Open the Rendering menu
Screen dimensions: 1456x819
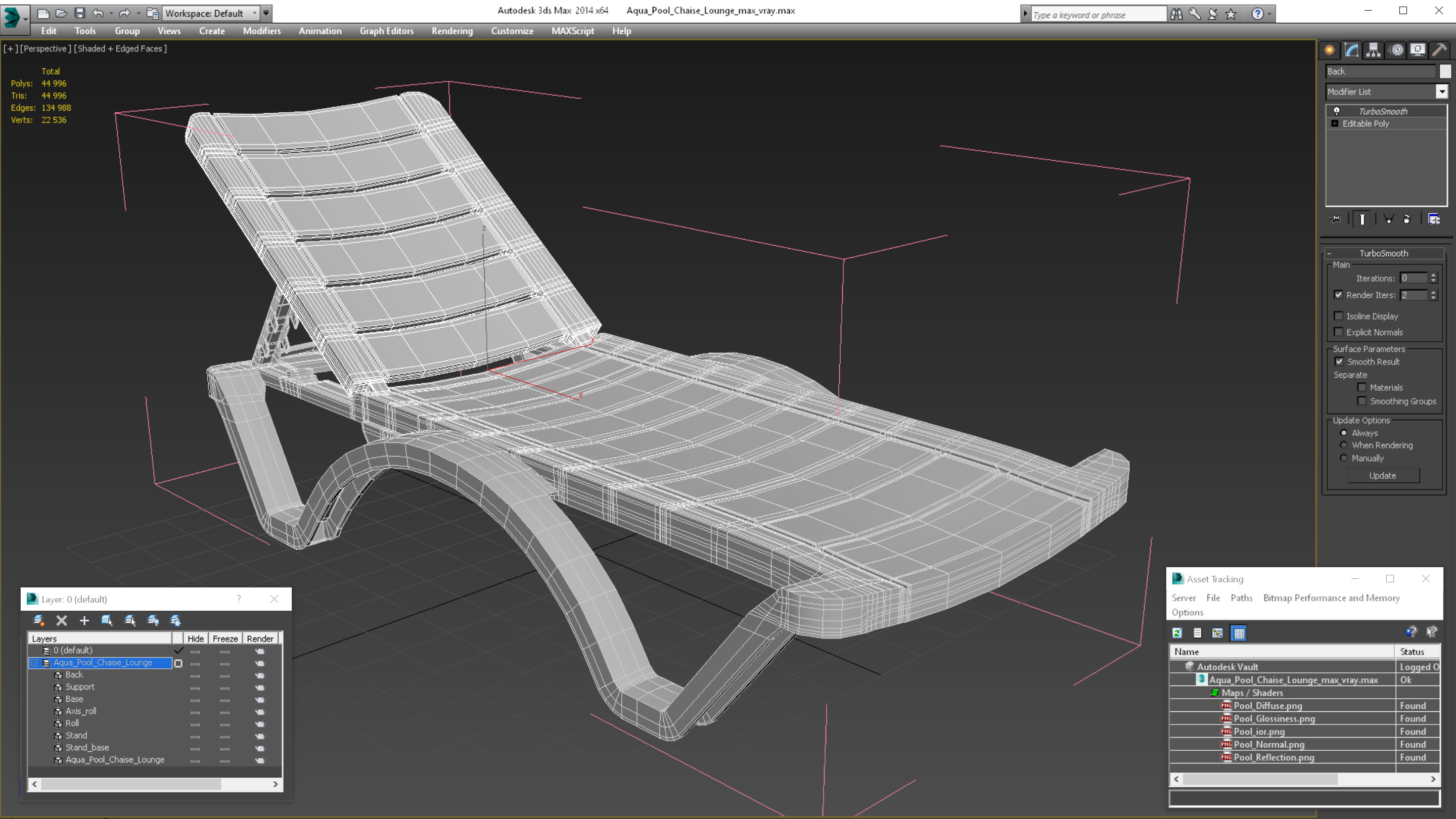(452, 31)
